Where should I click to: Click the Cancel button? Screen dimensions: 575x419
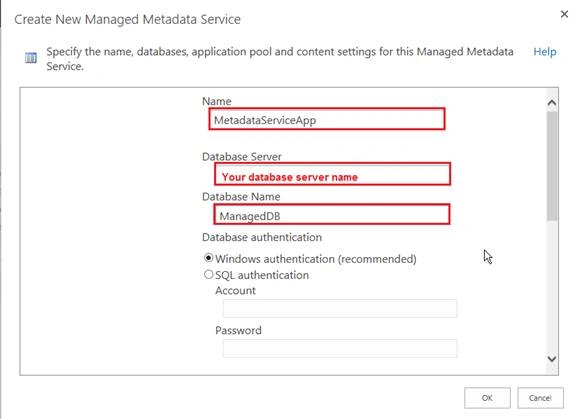coord(540,398)
